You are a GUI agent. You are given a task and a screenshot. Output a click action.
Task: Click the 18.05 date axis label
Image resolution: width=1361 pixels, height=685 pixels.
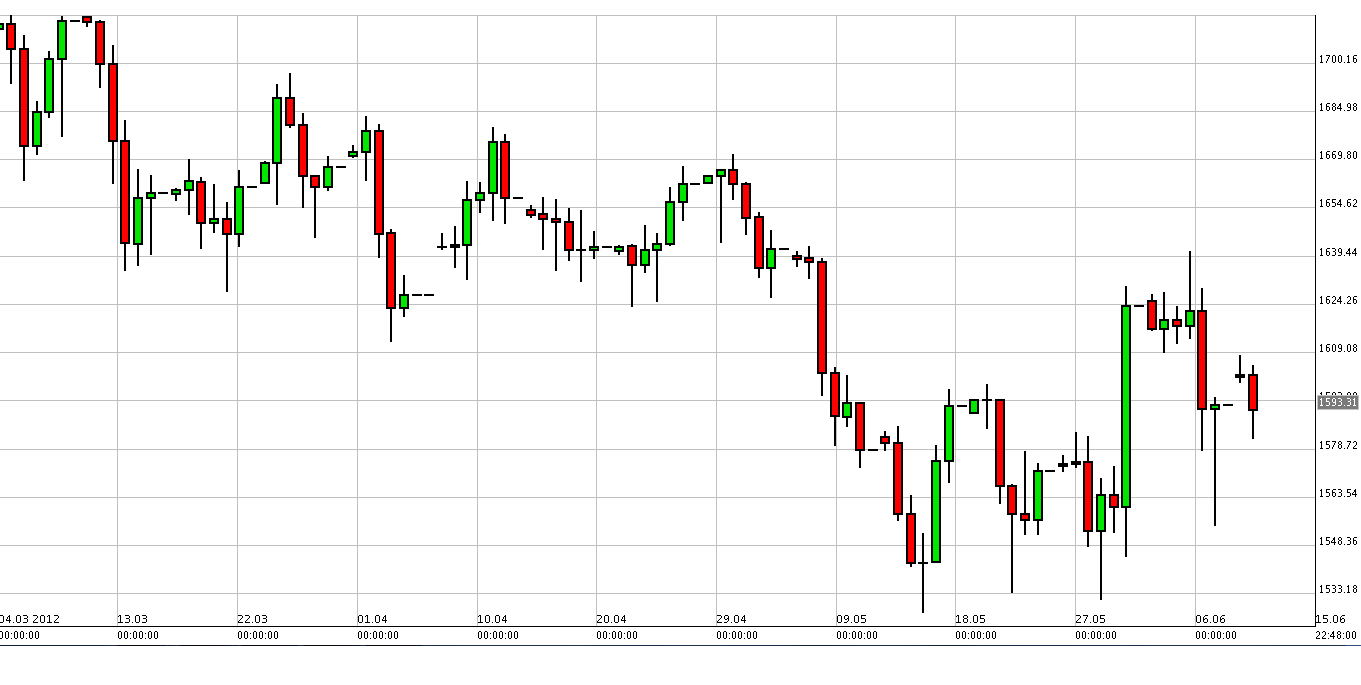970,619
